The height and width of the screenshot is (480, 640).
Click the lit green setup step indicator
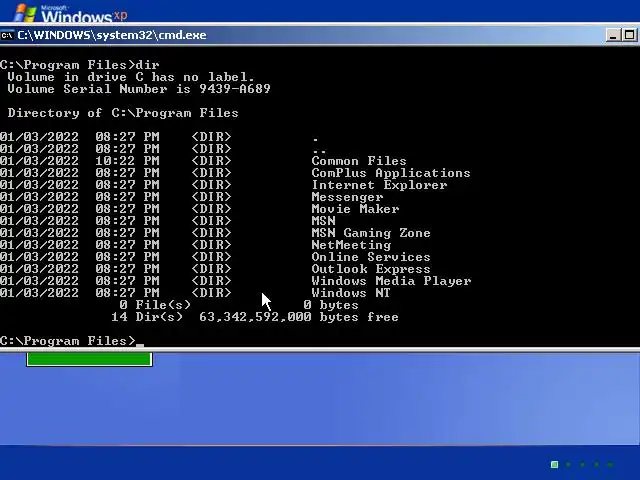click(554, 464)
